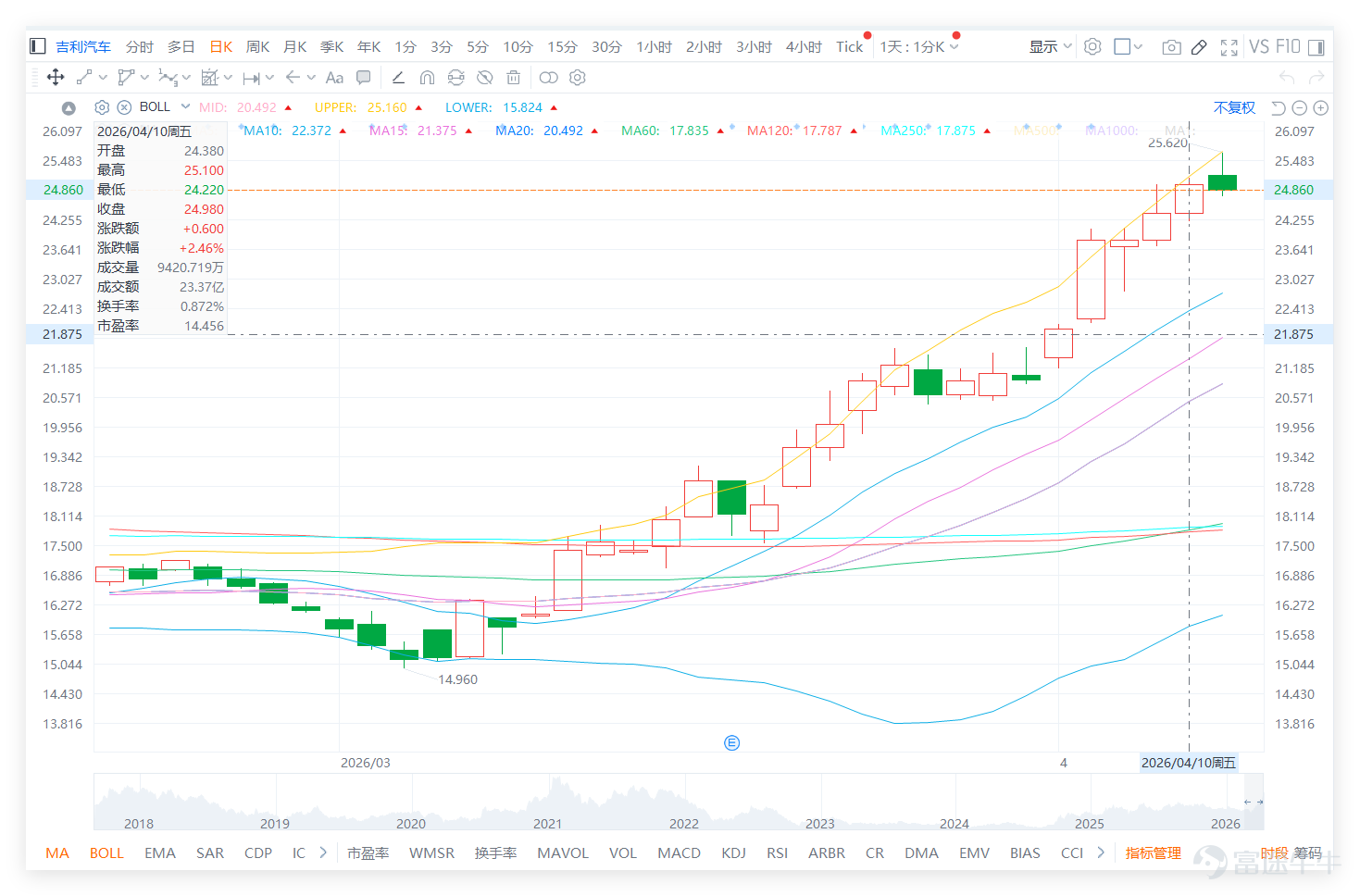Click the sync drawings icon
1360x896 pixels.
click(x=455, y=78)
